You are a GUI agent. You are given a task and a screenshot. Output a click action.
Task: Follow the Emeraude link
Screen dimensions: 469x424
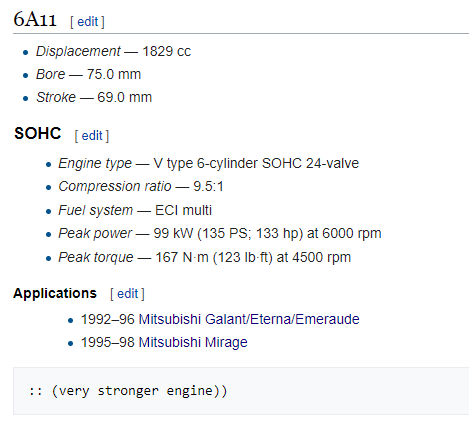[327, 319]
